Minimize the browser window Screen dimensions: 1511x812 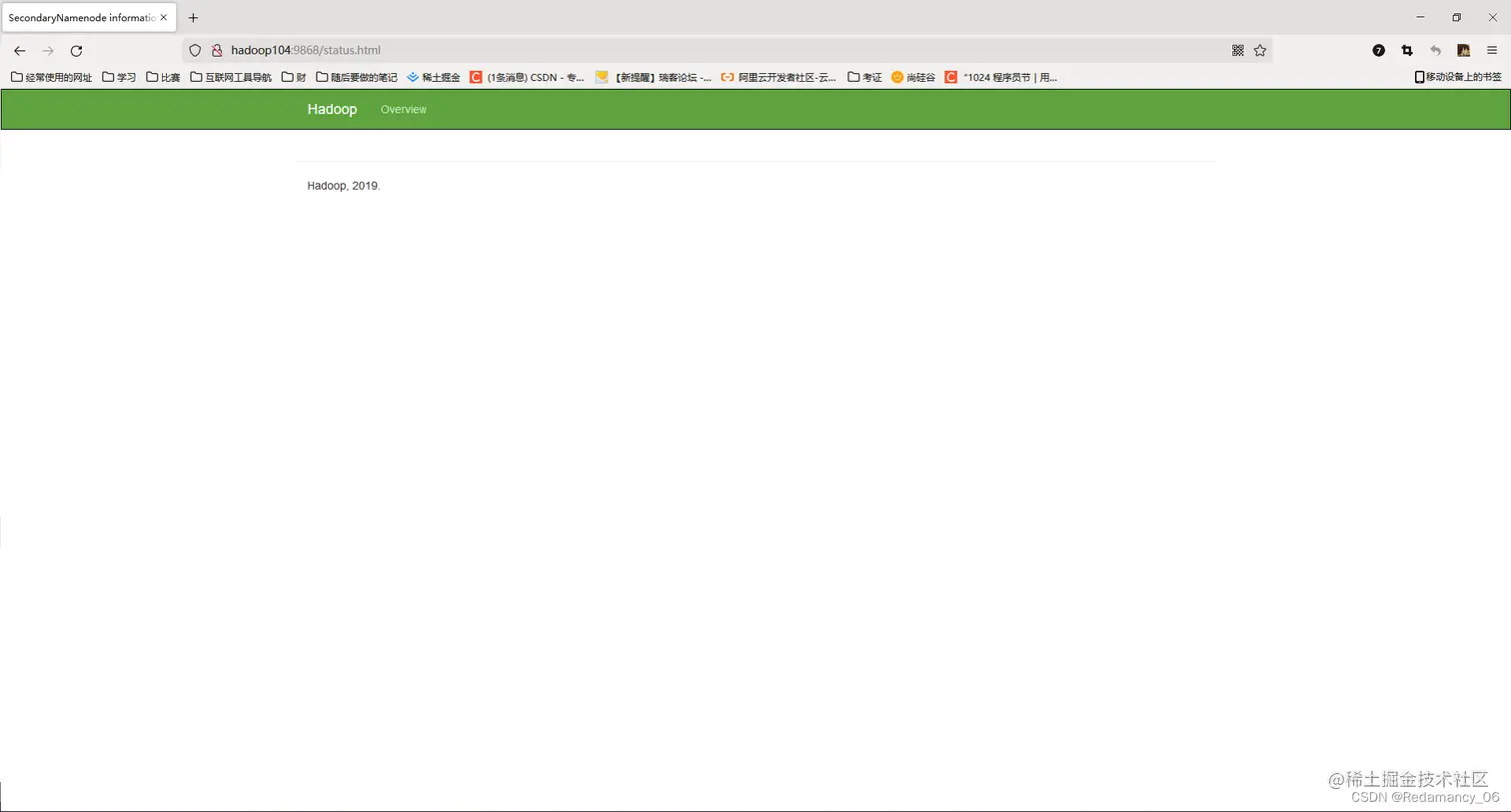pyautogui.click(x=1420, y=17)
